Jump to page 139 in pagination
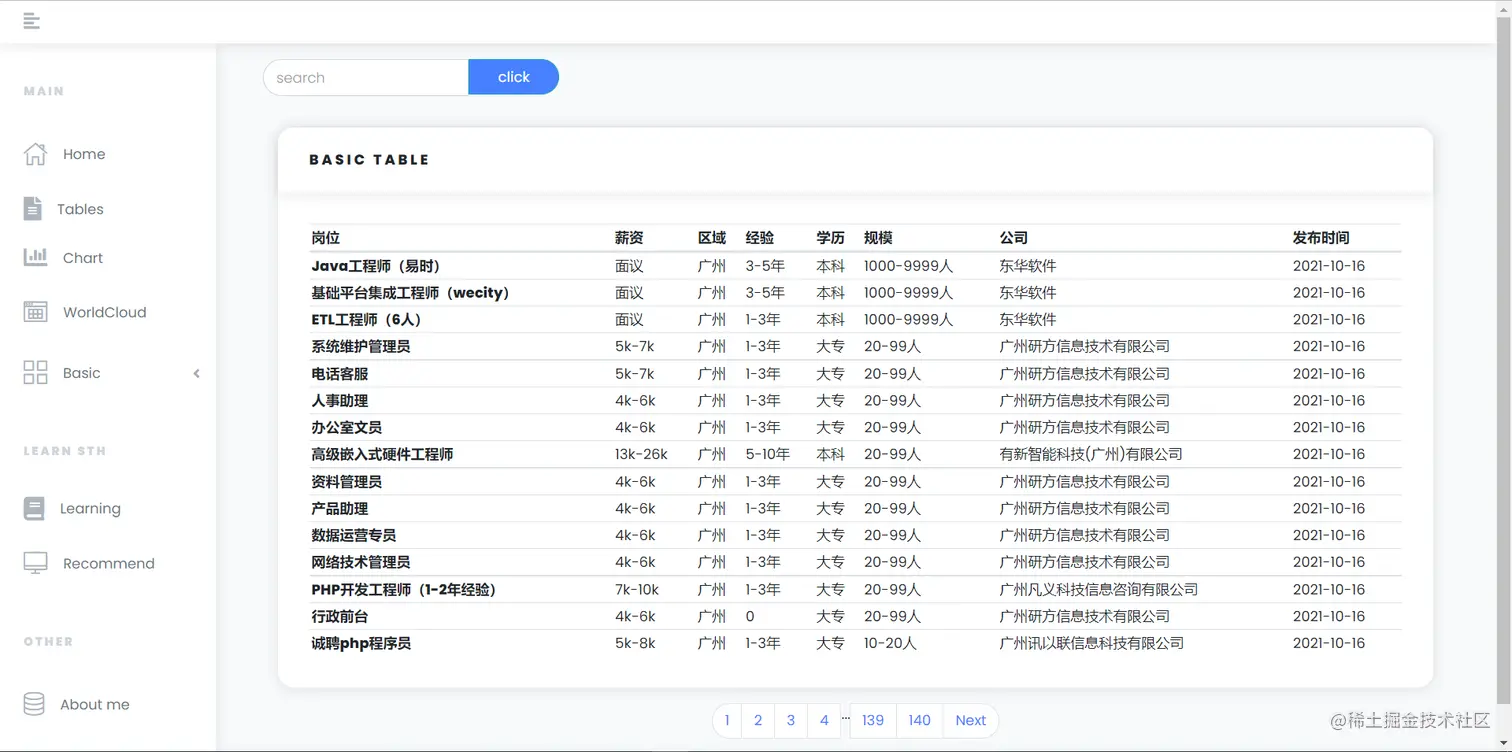 [873, 720]
